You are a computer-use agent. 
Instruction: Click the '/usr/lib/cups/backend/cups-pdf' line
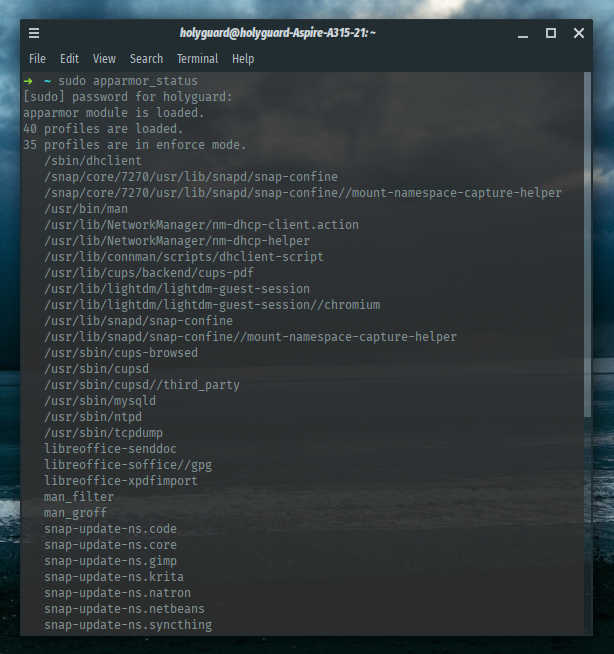[x=149, y=273]
